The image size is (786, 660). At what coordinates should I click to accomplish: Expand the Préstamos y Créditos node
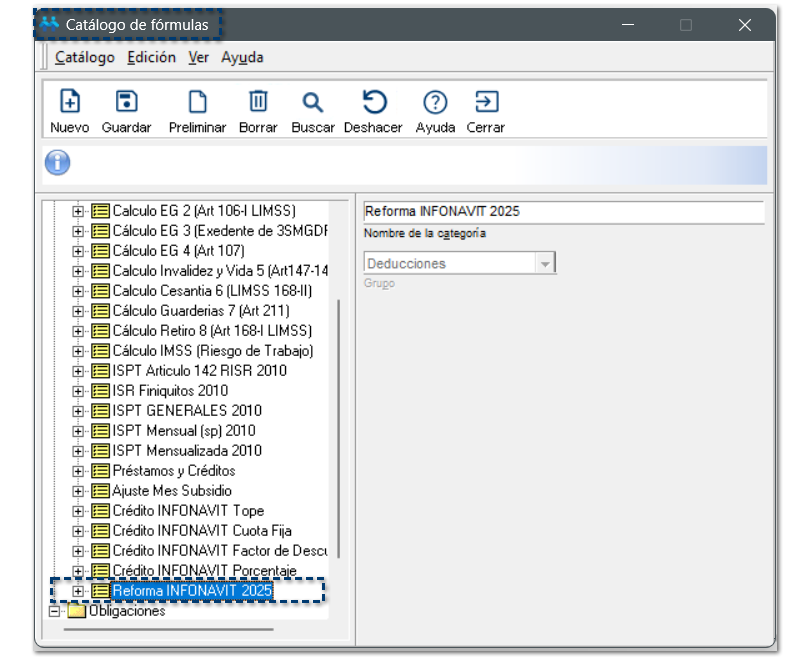click(x=79, y=470)
